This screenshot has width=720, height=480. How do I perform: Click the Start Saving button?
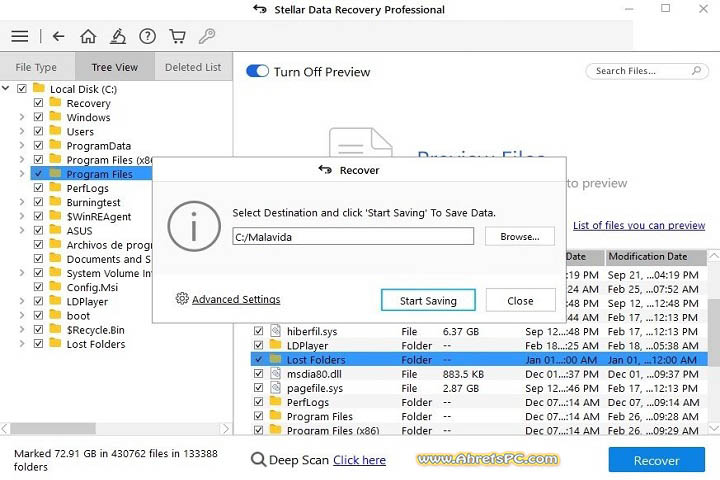coord(428,300)
